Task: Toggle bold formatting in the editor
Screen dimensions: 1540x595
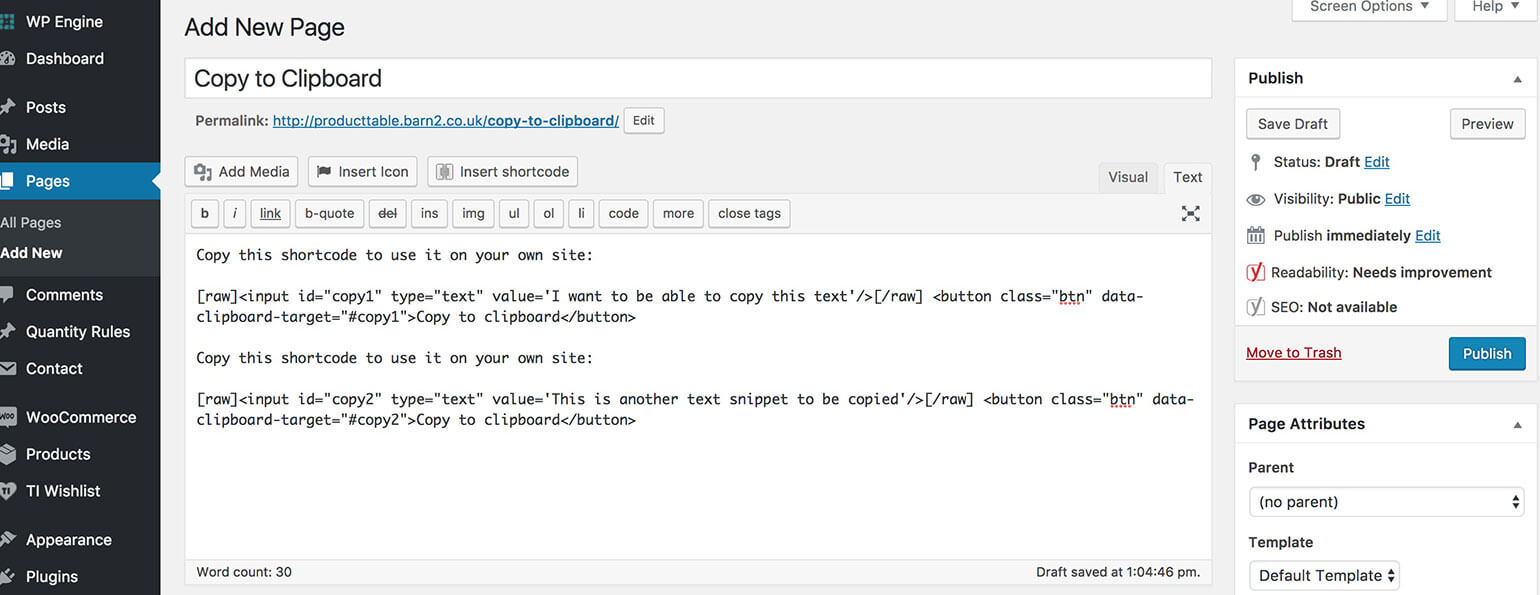Action: [x=204, y=213]
